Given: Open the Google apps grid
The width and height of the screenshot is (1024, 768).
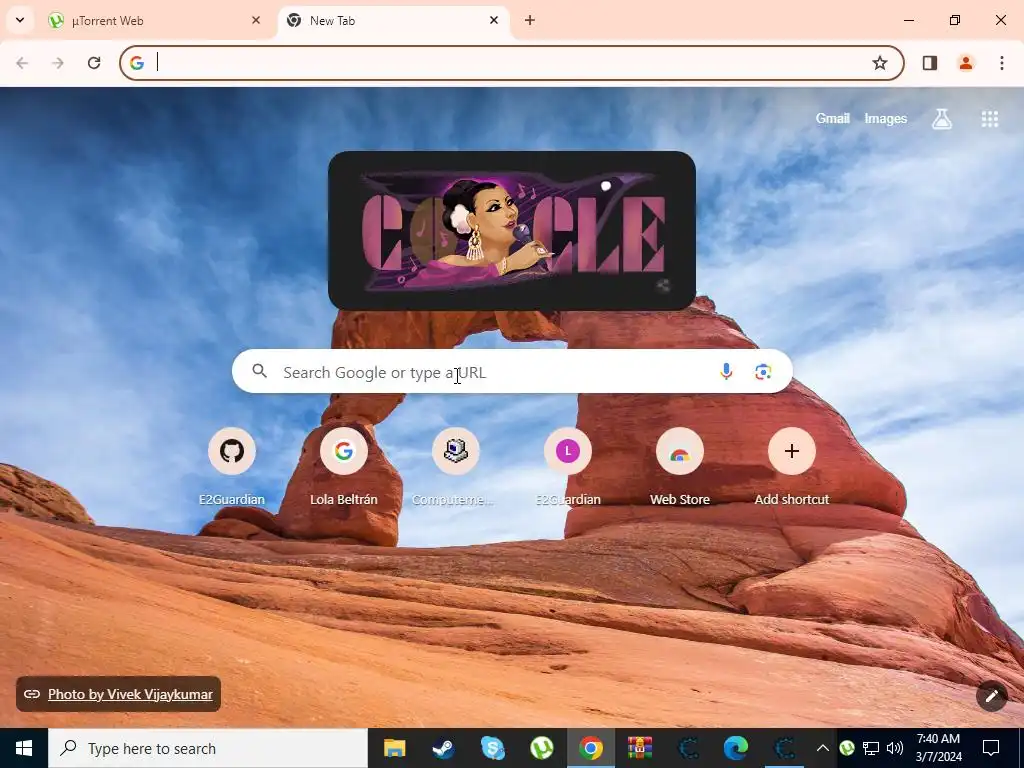Looking at the screenshot, I should point(990,118).
